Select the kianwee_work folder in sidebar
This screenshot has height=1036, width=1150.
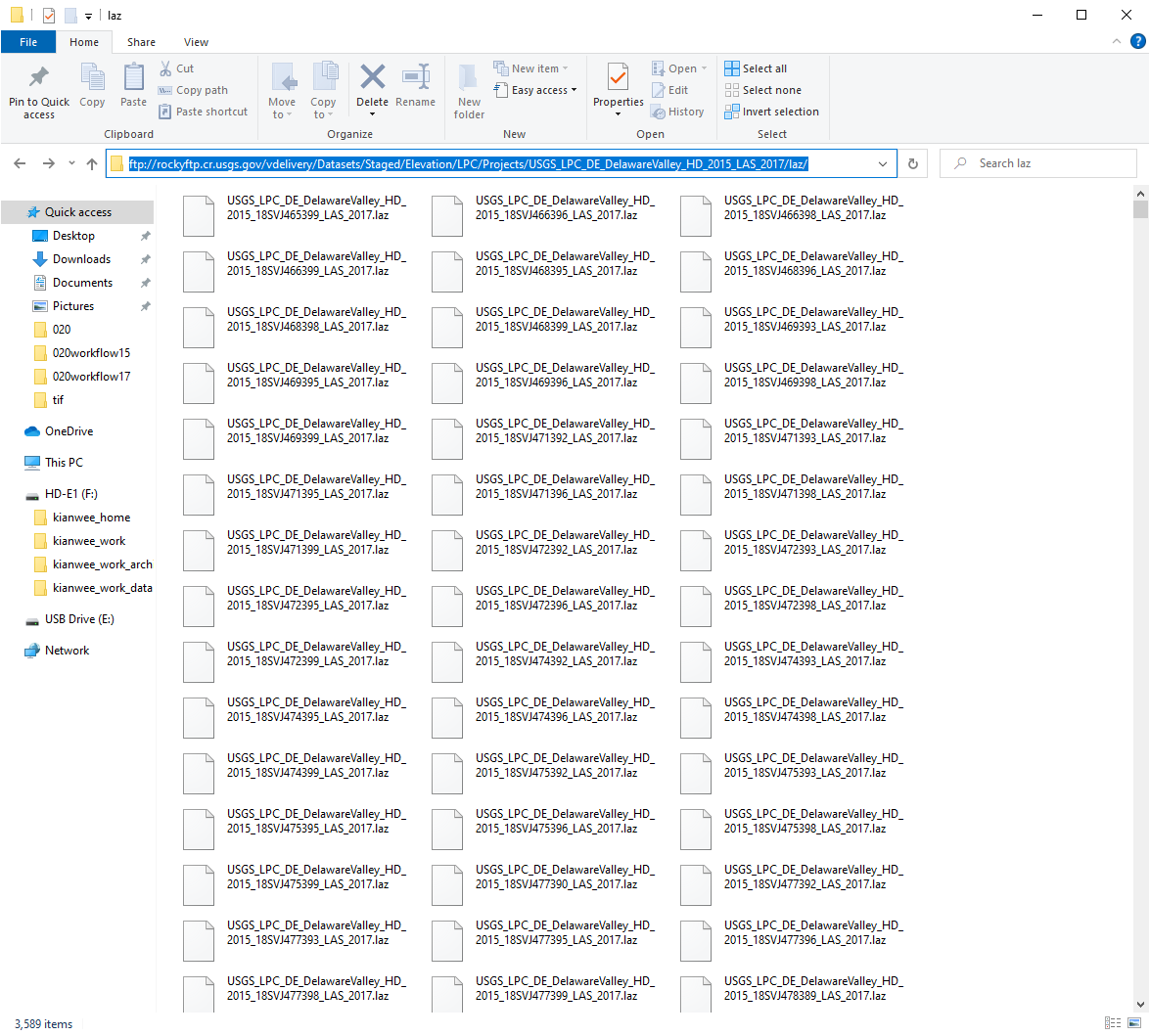click(x=89, y=541)
